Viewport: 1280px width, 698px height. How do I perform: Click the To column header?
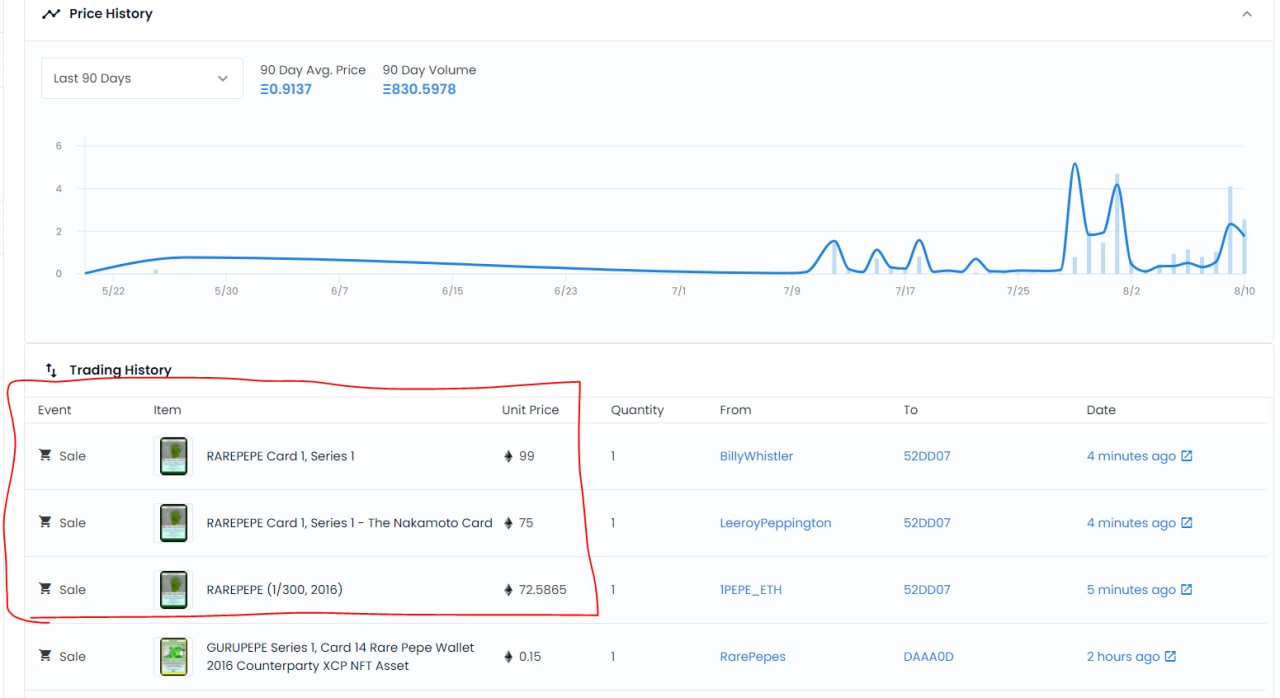pyautogui.click(x=910, y=410)
